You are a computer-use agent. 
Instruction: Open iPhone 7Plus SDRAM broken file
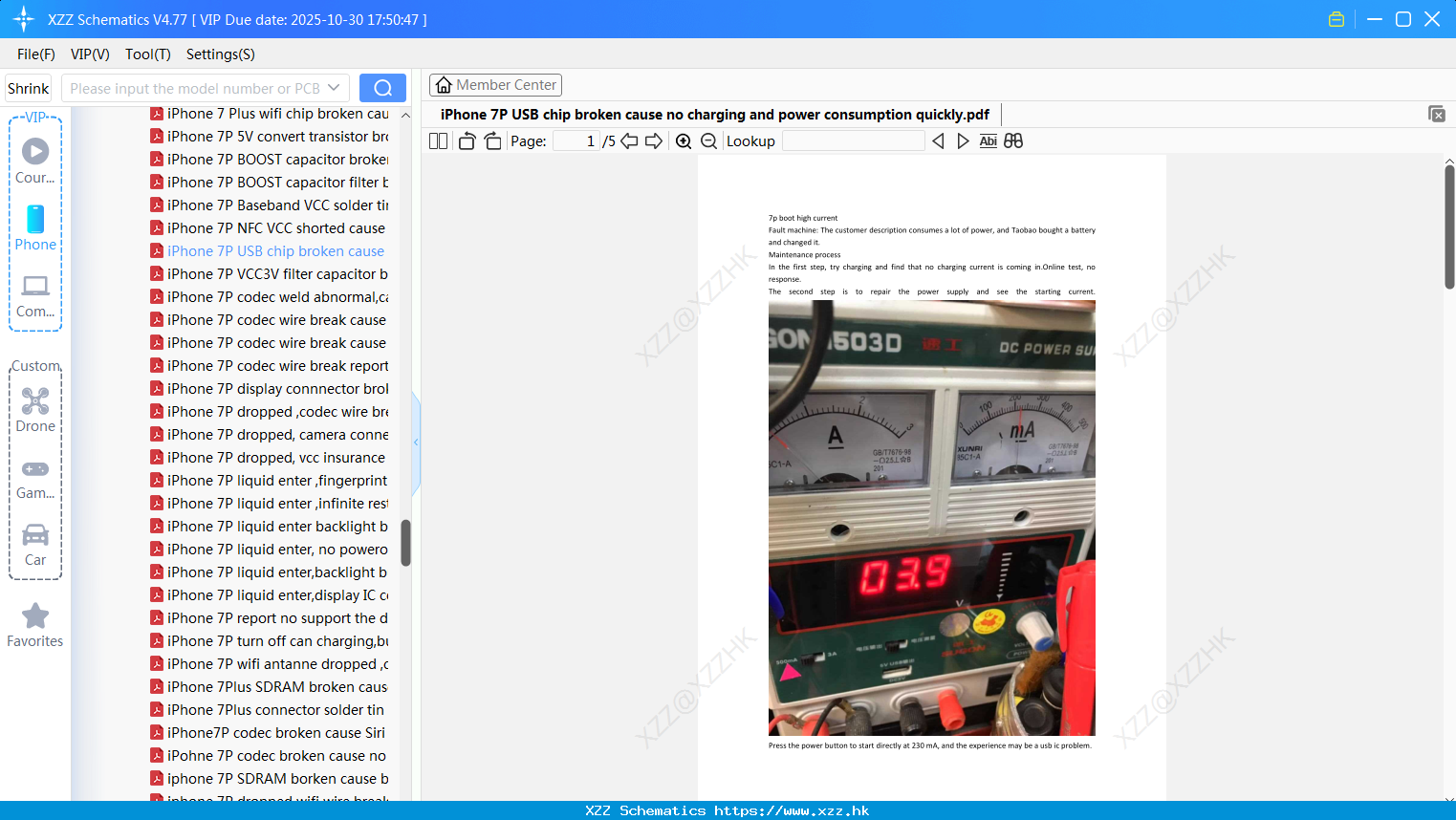point(270,687)
